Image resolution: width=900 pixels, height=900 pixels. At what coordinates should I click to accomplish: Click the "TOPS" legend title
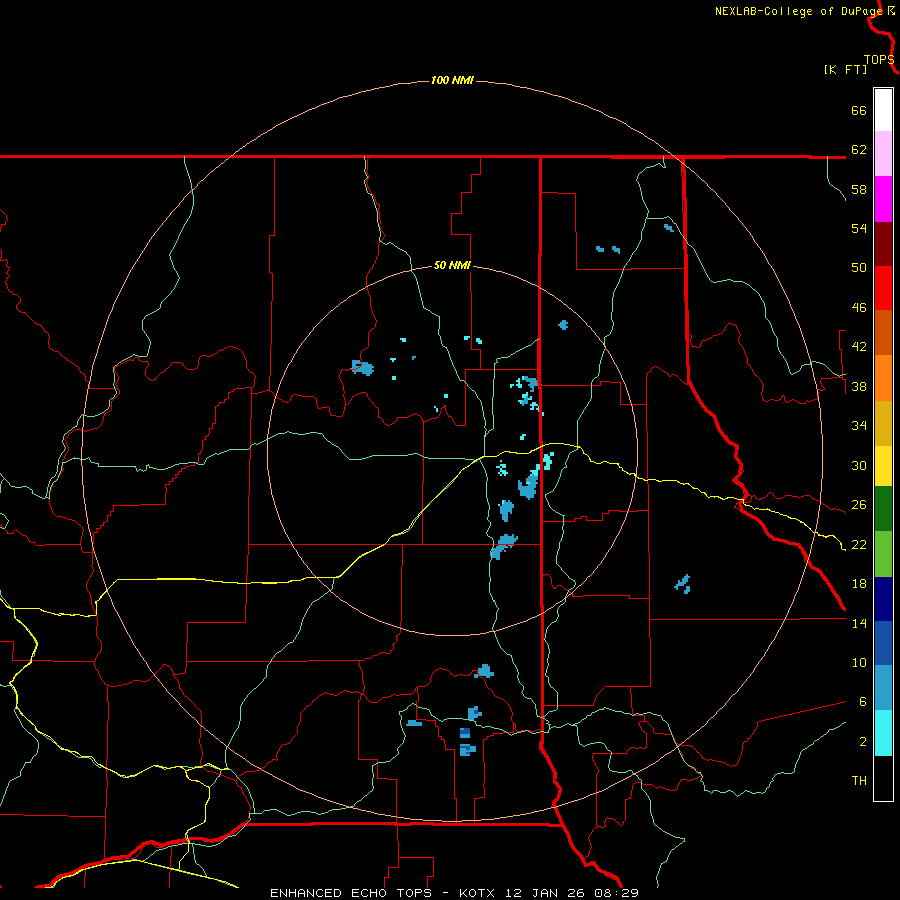[879, 60]
